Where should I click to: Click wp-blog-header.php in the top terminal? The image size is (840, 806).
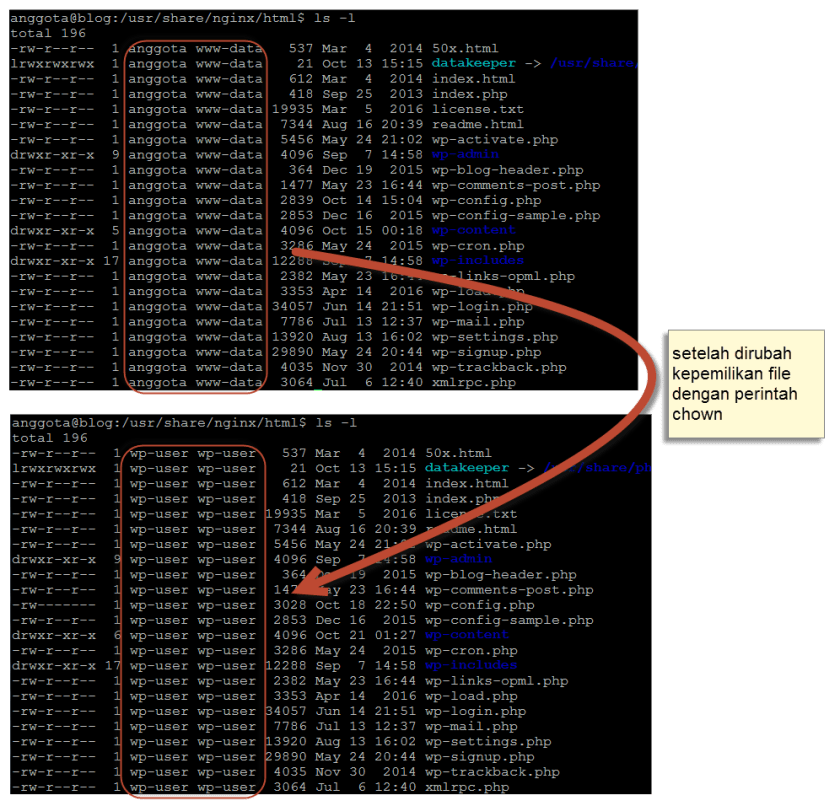click(x=507, y=170)
